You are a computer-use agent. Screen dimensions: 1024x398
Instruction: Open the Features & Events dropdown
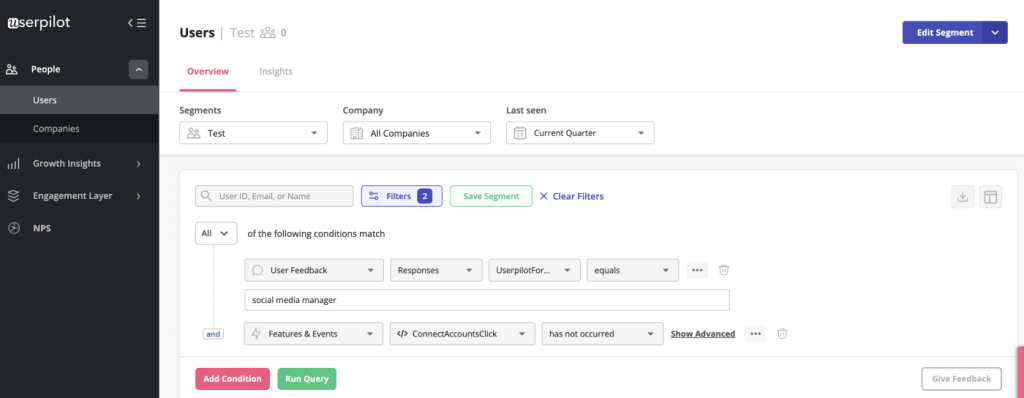click(313, 333)
